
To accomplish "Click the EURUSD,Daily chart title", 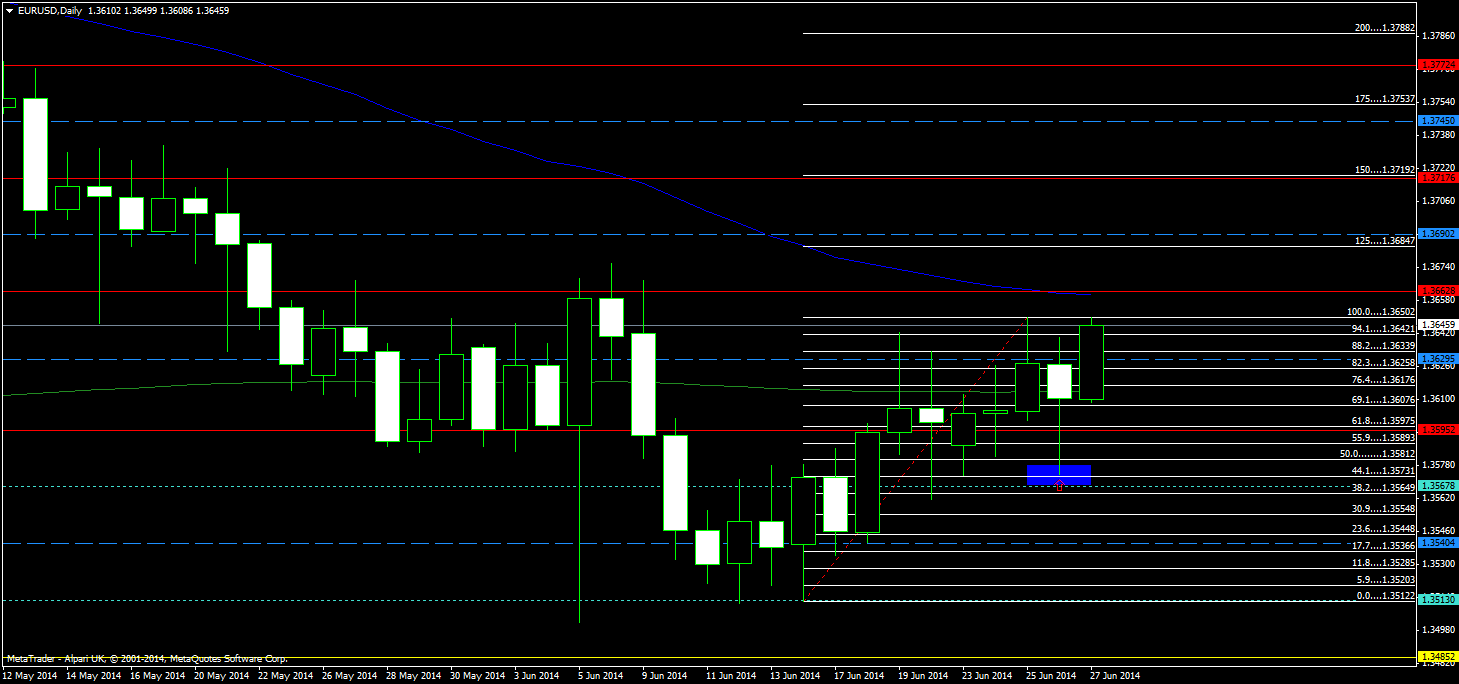I will [51, 10].
